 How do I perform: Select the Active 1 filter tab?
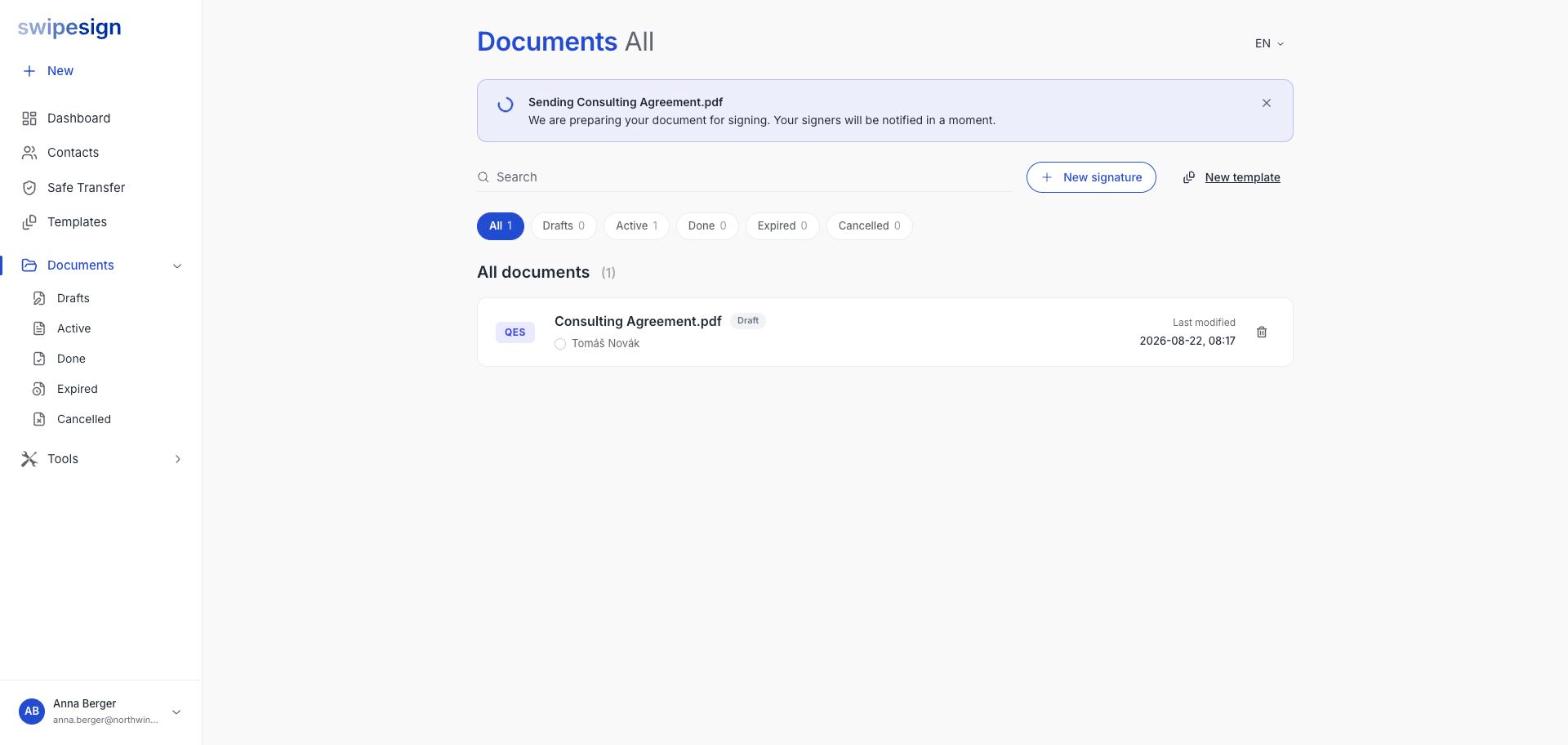click(636, 226)
